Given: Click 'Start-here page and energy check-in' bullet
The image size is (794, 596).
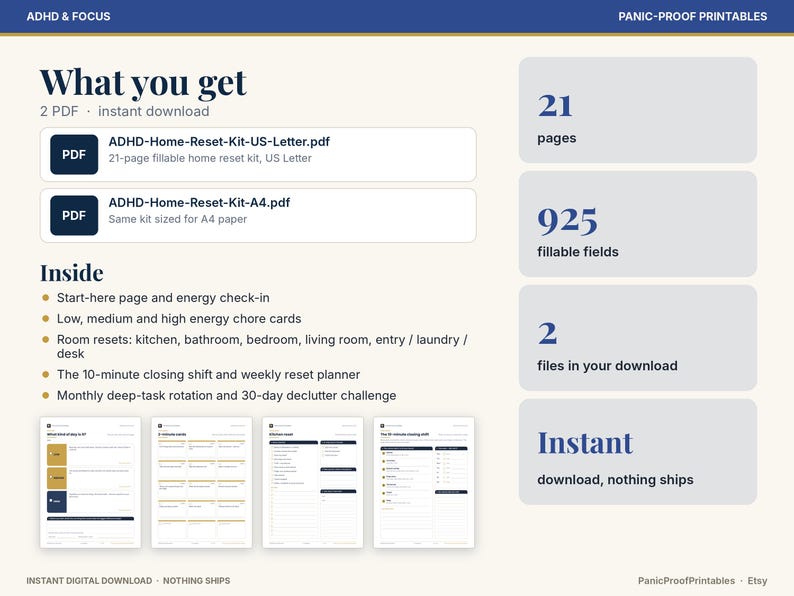Looking at the screenshot, I should point(163,298).
